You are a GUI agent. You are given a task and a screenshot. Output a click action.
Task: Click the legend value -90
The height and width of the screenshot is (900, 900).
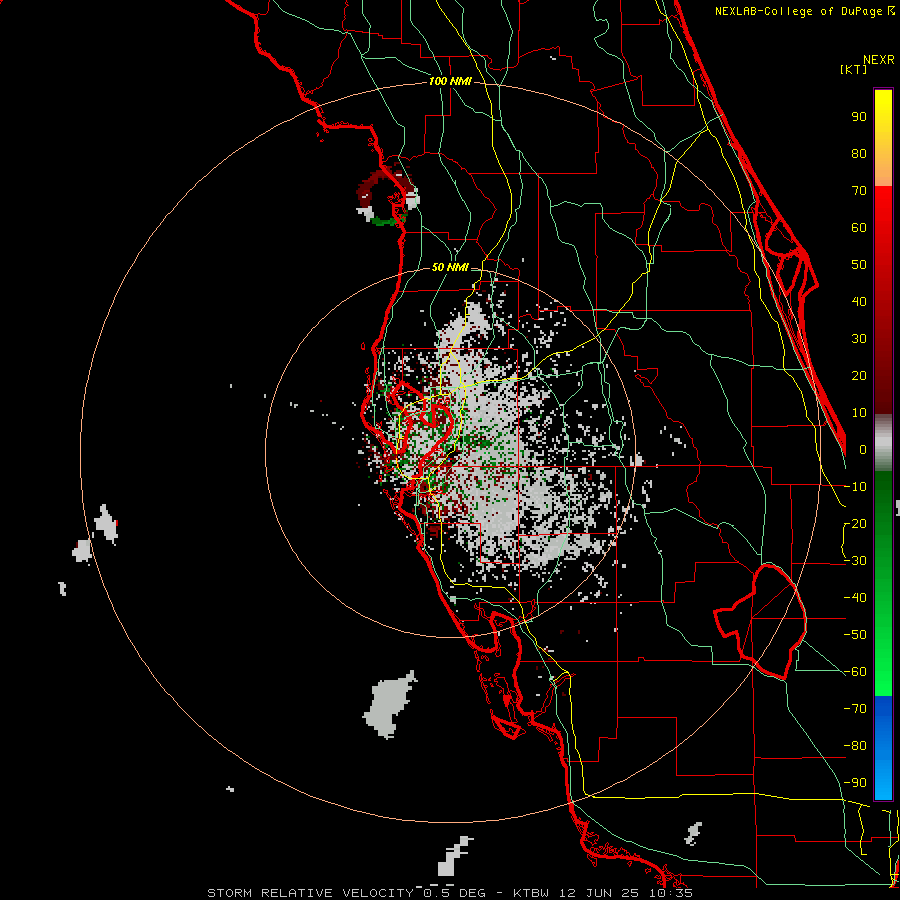(x=855, y=783)
